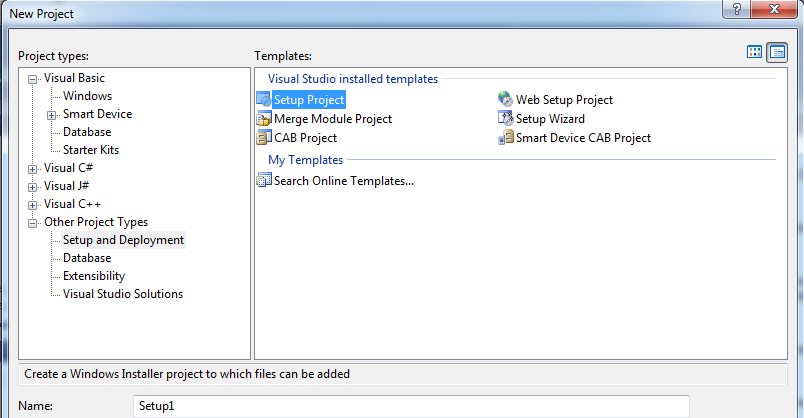
Task: Click the Merge Module Project icon
Action: 264,118
